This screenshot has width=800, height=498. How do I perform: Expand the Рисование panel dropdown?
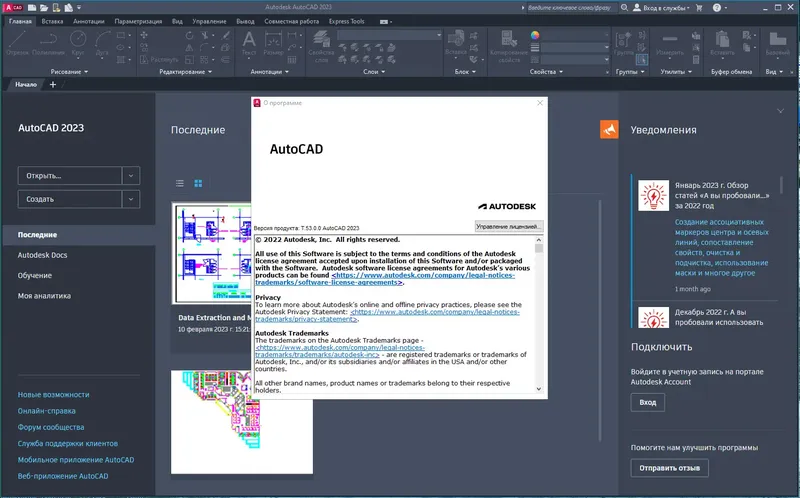(69, 72)
